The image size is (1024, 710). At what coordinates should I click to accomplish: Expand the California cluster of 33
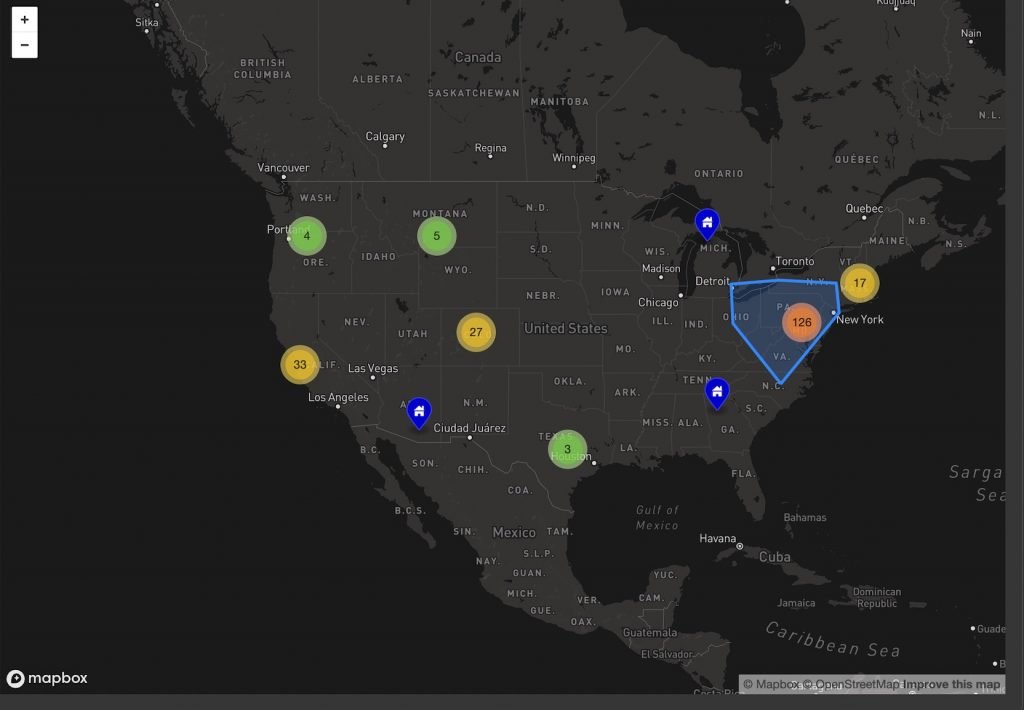click(x=300, y=364)
